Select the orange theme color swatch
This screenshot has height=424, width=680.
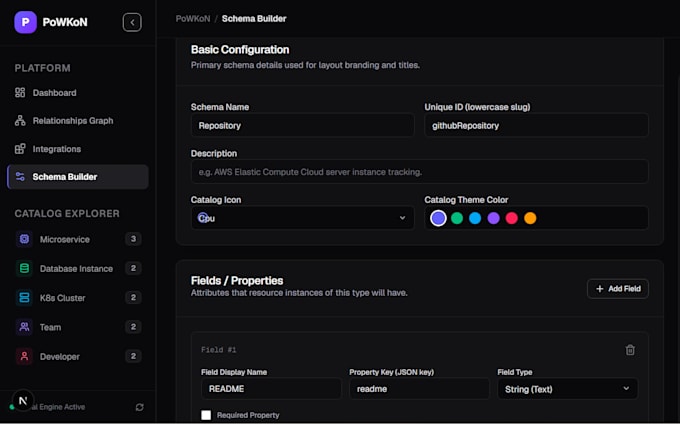coord(530,218)
